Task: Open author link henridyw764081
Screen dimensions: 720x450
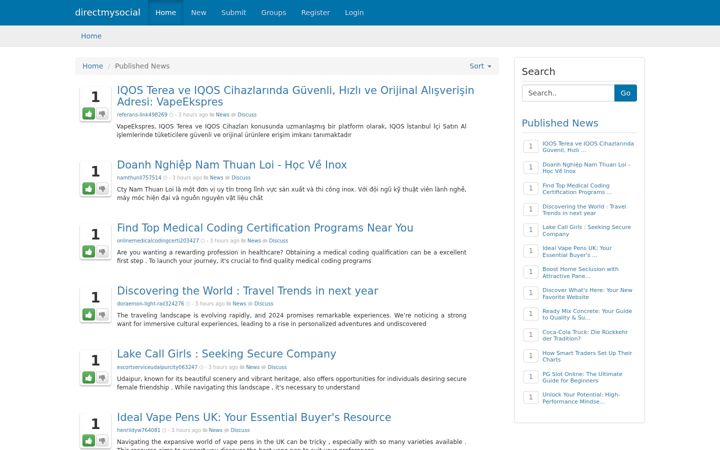Action: [139, 430]
